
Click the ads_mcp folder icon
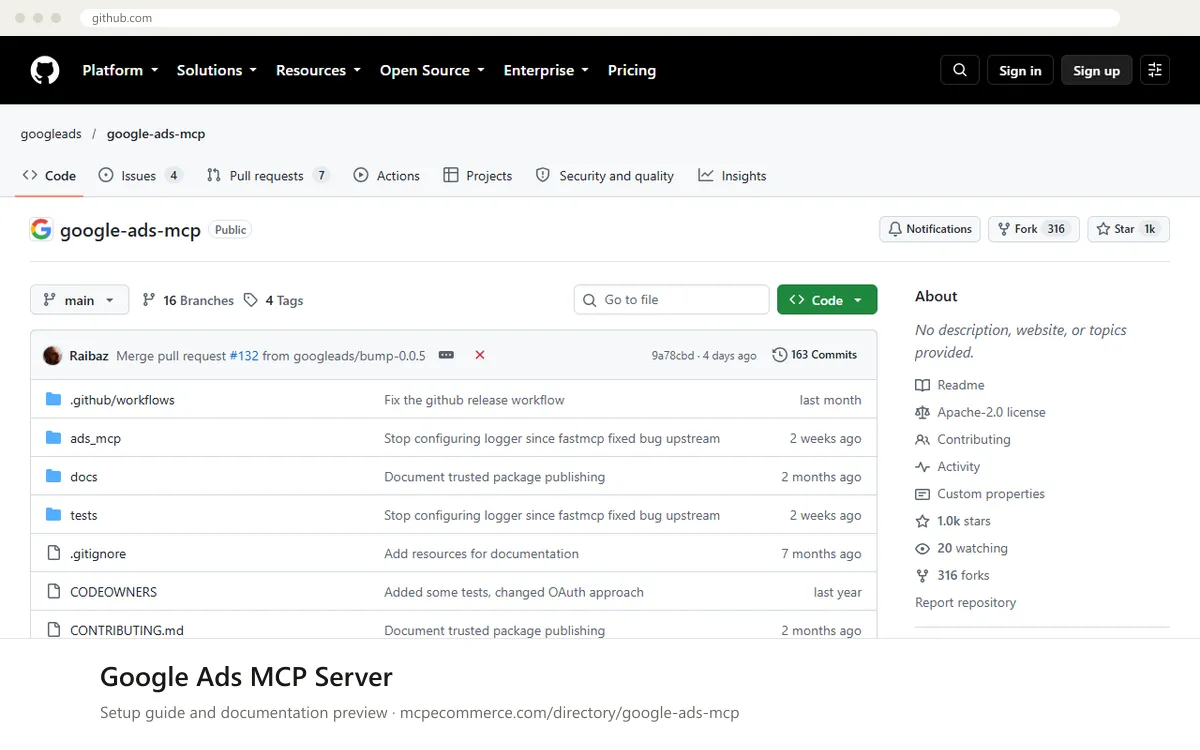coord(54,438)
